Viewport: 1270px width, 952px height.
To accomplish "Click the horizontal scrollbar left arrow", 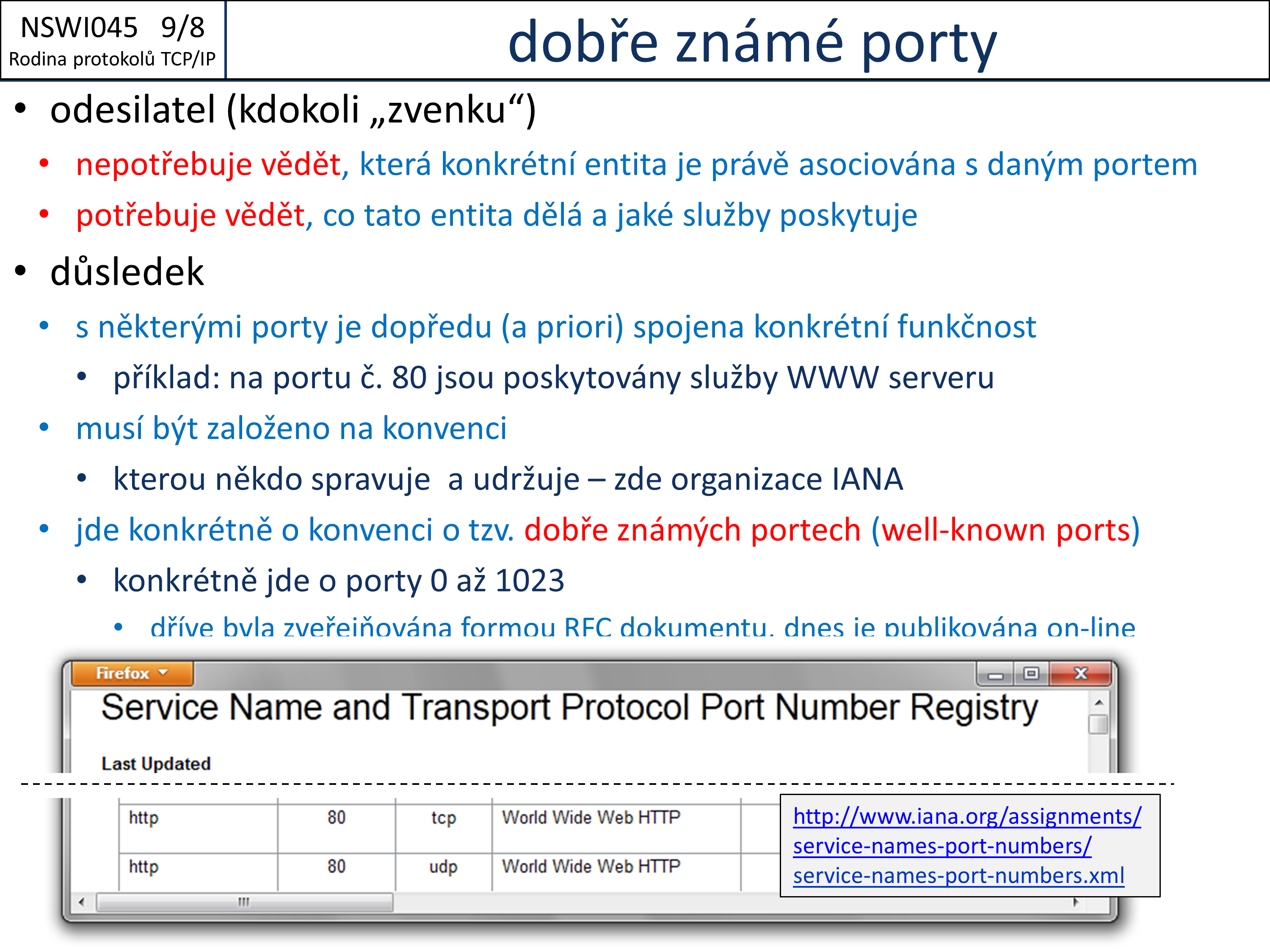I will [82, 902].
